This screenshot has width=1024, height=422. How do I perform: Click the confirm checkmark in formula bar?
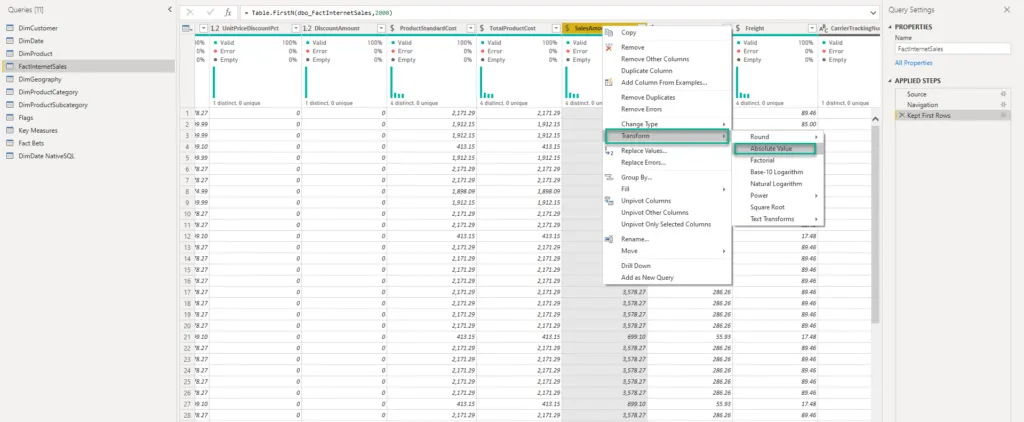click(211, 10)
